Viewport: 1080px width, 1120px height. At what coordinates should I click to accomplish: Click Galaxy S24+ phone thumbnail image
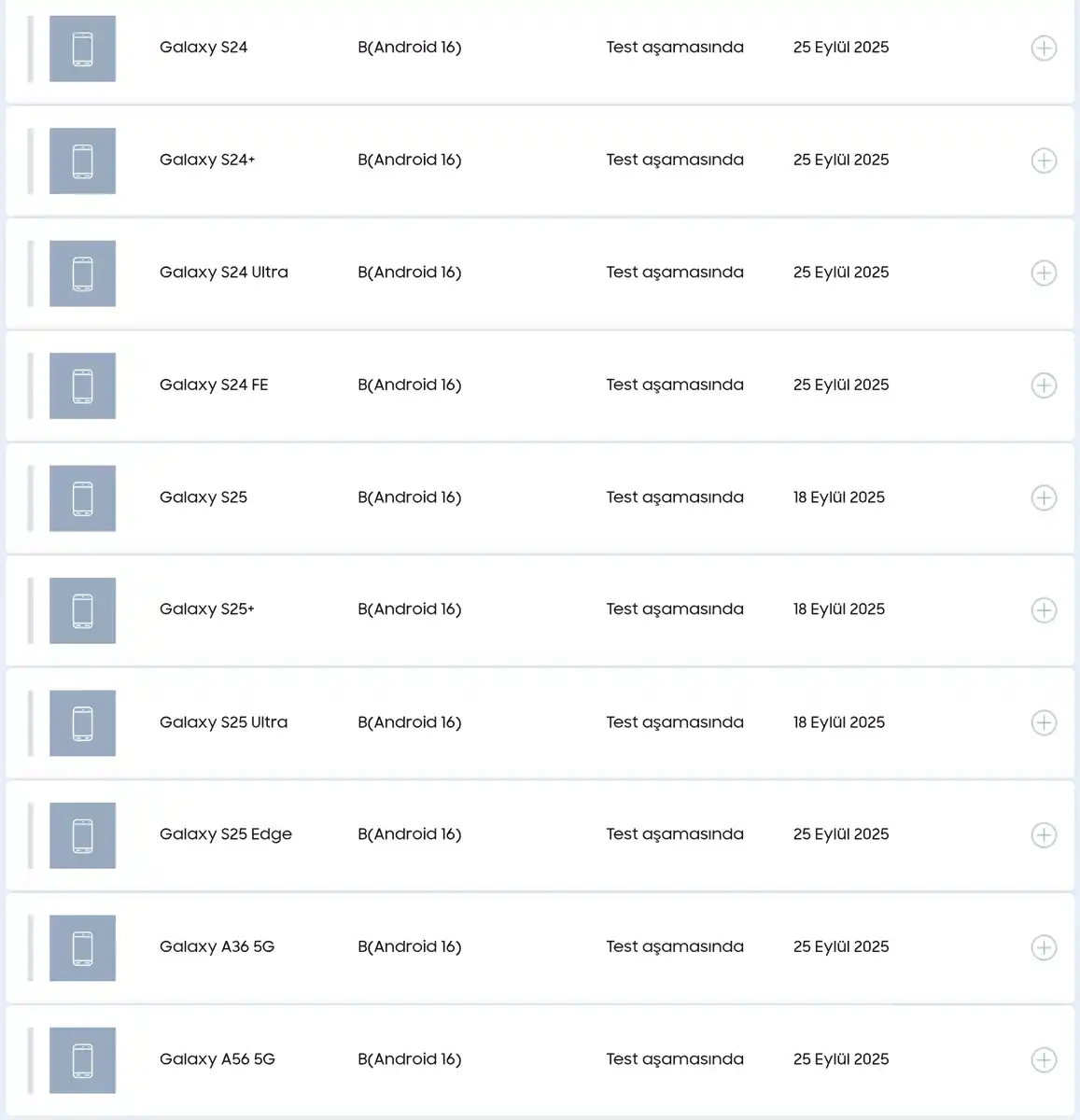[x=82, y=161]
